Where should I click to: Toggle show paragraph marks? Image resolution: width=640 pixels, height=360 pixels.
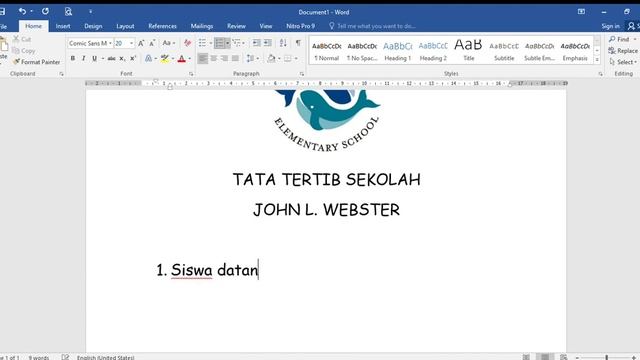(298, 43)
